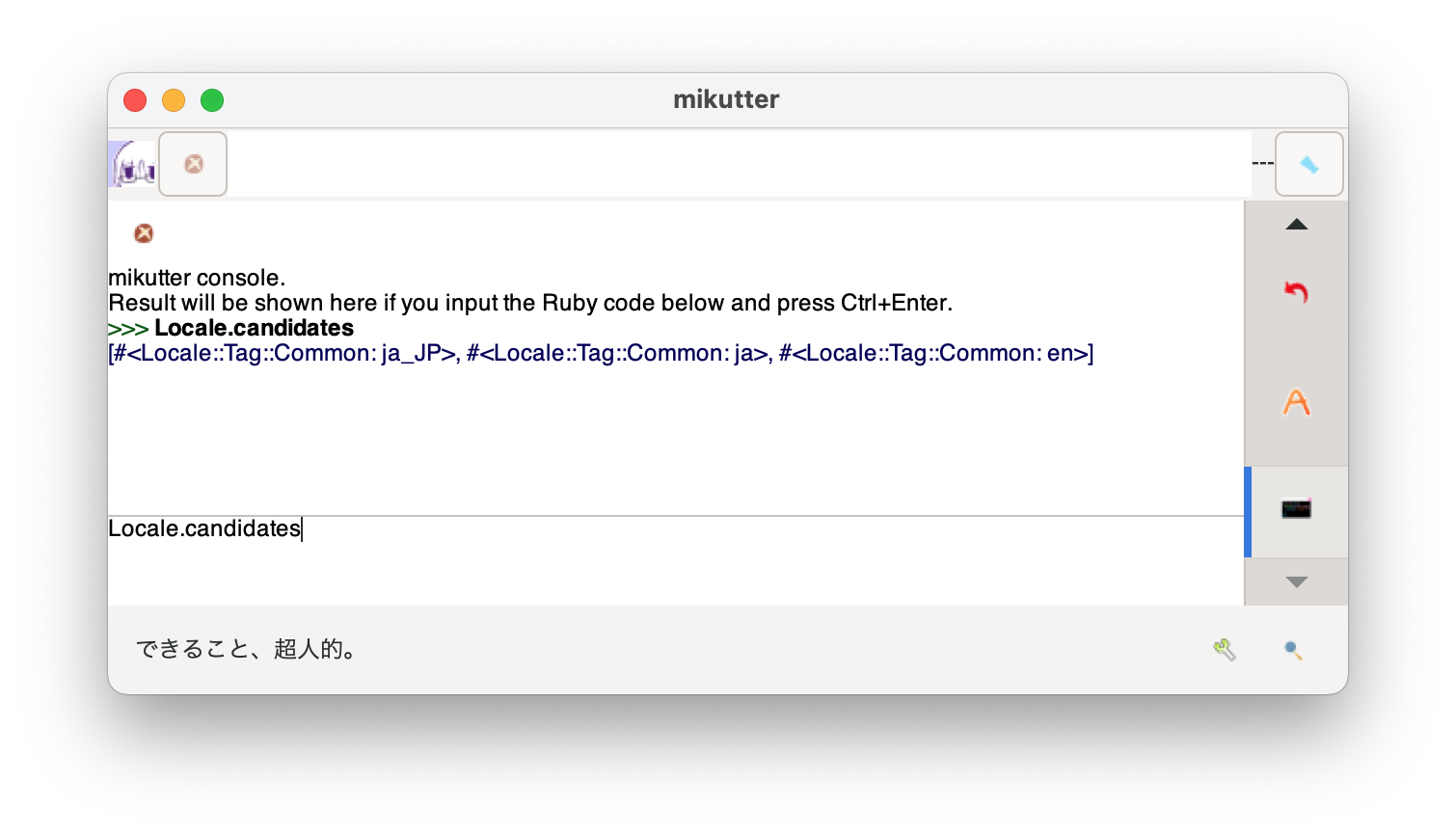Image resolution: width=1456 pixels, height=837 pixels.
Task: Close the console pane with the red X
Action: pyautogui.click(x=144, y=233)
